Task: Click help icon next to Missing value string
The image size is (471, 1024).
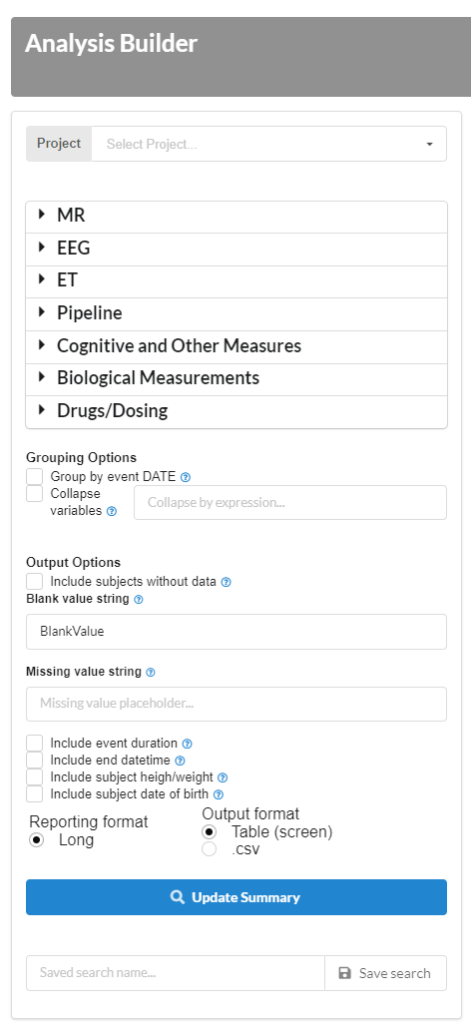Action: (151, 672)
